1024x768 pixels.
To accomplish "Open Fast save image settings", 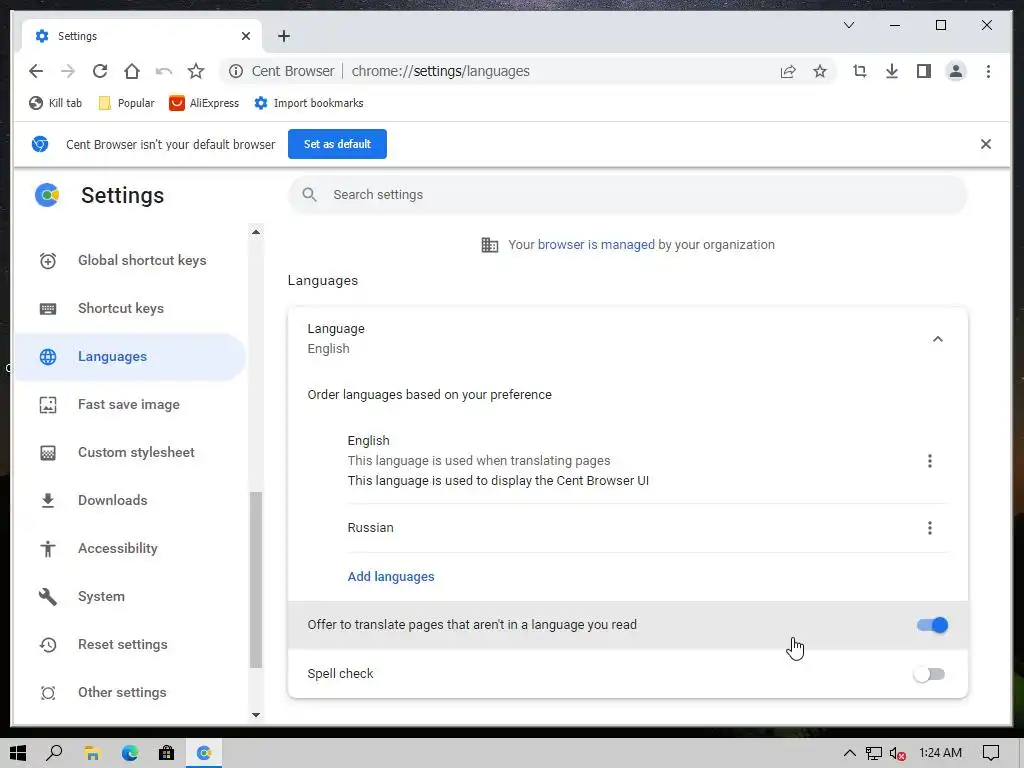I will pyautogui.click(x=130, y=404).
